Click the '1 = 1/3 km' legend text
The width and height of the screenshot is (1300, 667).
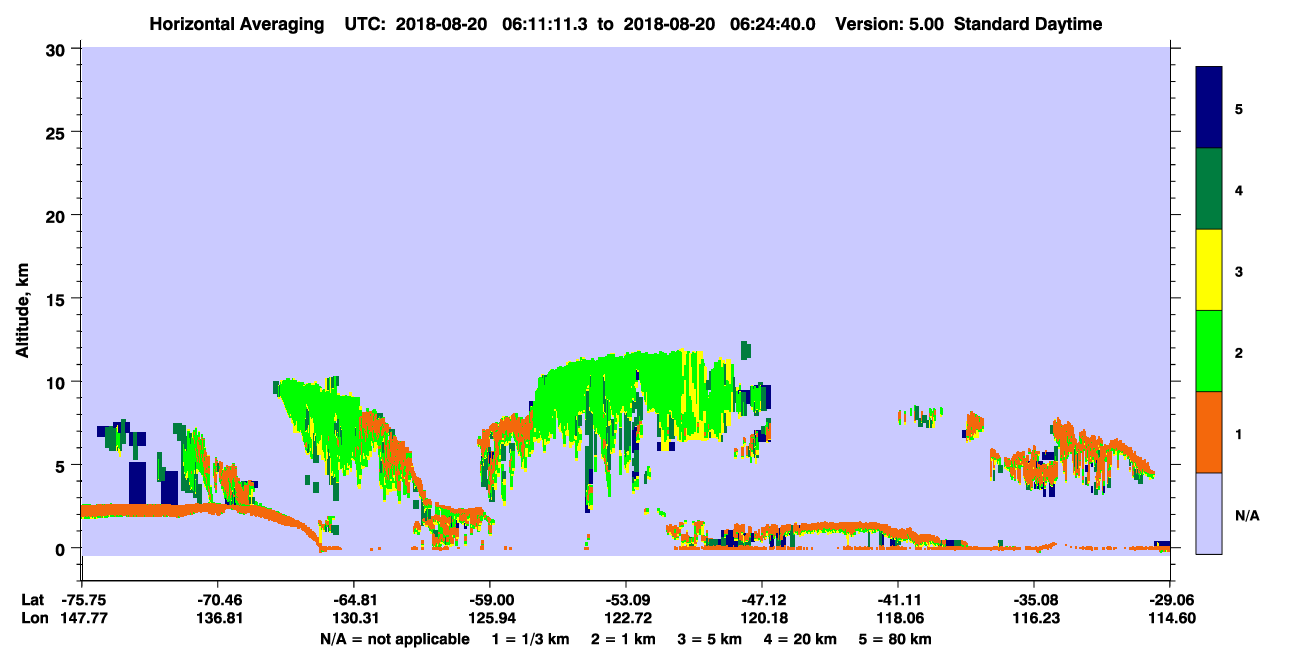[532, 639]
